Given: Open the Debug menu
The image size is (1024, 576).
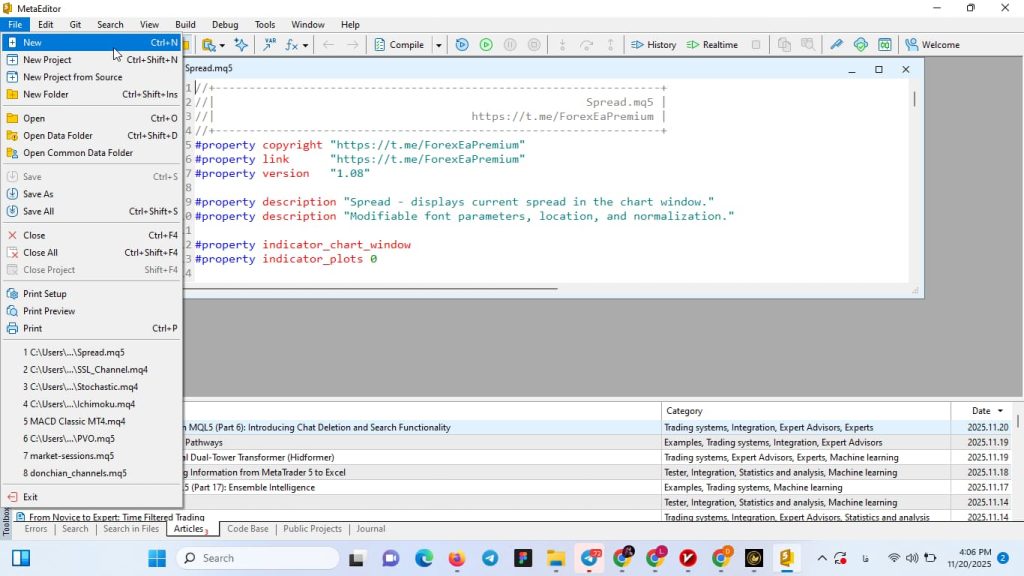Looking at the screenshot, I should point(225,24).
